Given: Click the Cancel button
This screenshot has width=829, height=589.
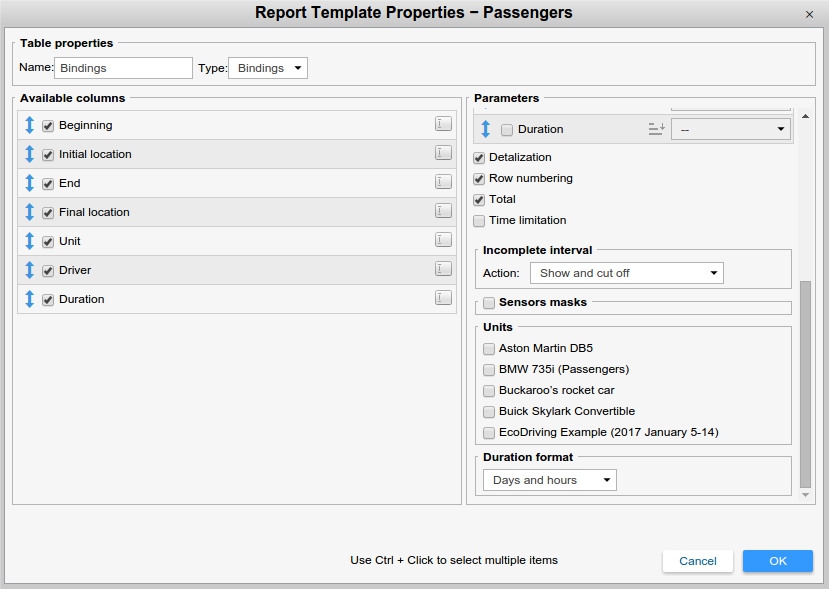Looking at the screenshot, I should coord(697,561).
